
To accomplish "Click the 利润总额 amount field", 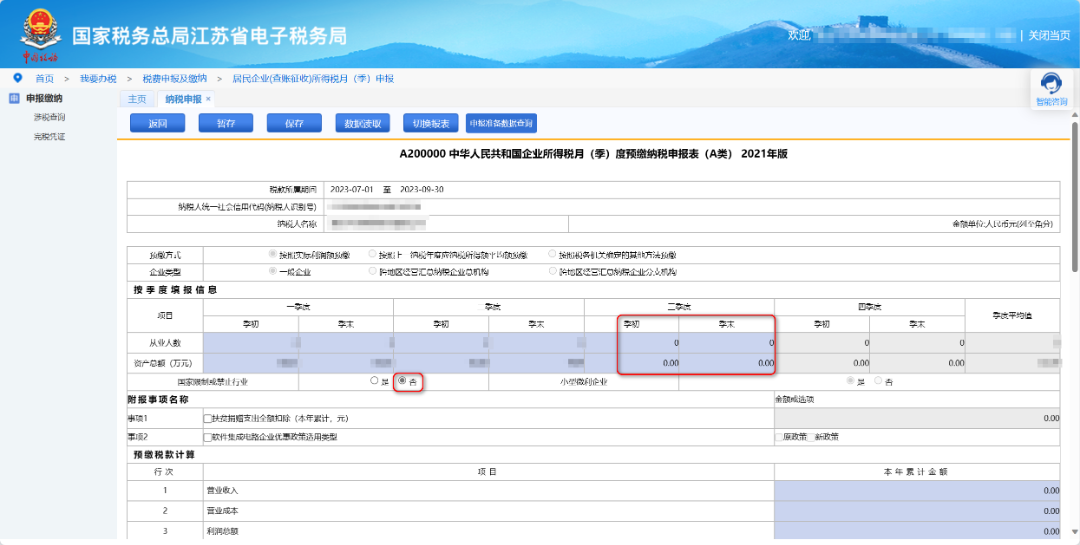I will [917, 531].
